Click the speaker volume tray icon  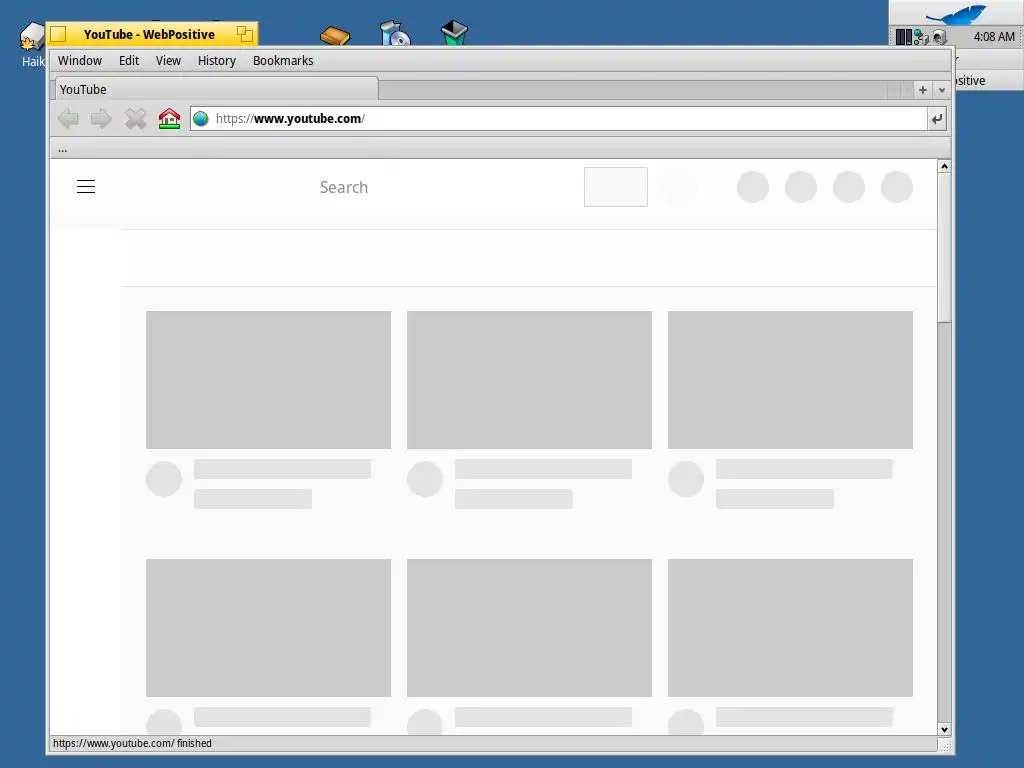pyautogui.click(x=939, y=37)
